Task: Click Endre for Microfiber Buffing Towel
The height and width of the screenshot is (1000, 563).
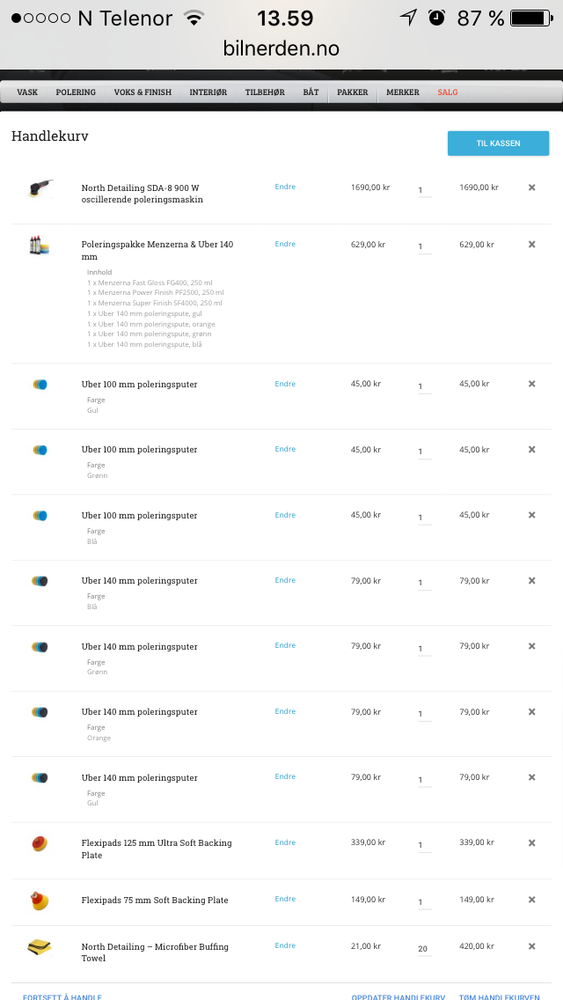Action: [x=285, y=945]
